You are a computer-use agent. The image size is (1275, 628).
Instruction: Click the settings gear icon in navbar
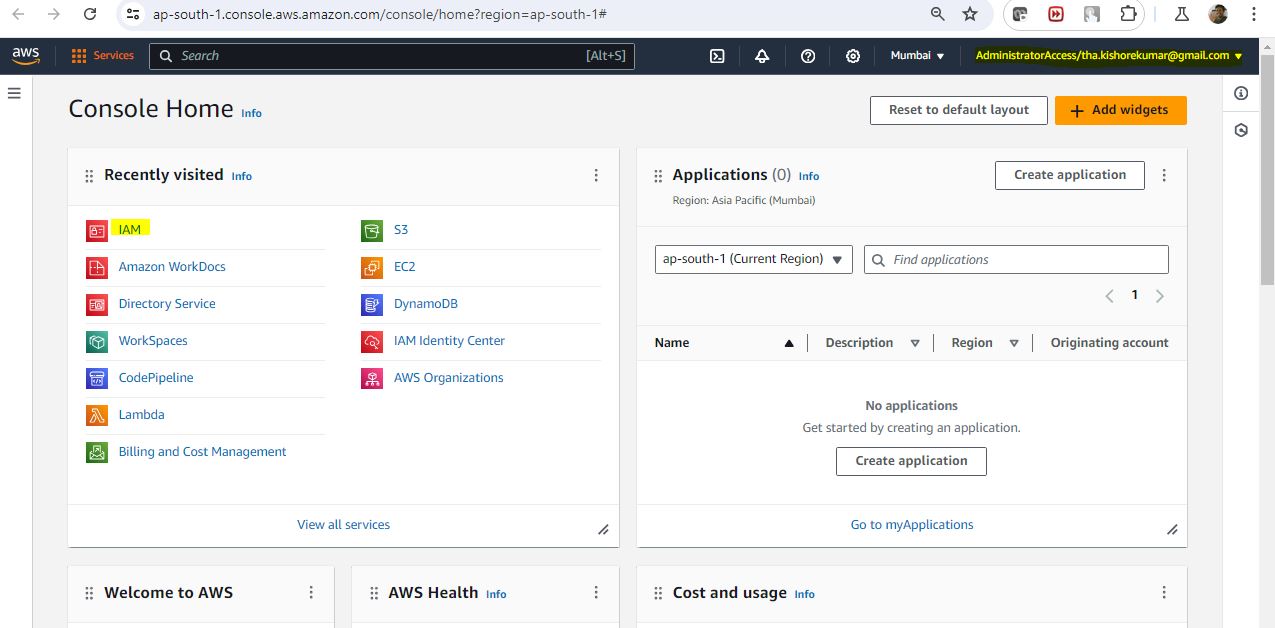(853, 56)
